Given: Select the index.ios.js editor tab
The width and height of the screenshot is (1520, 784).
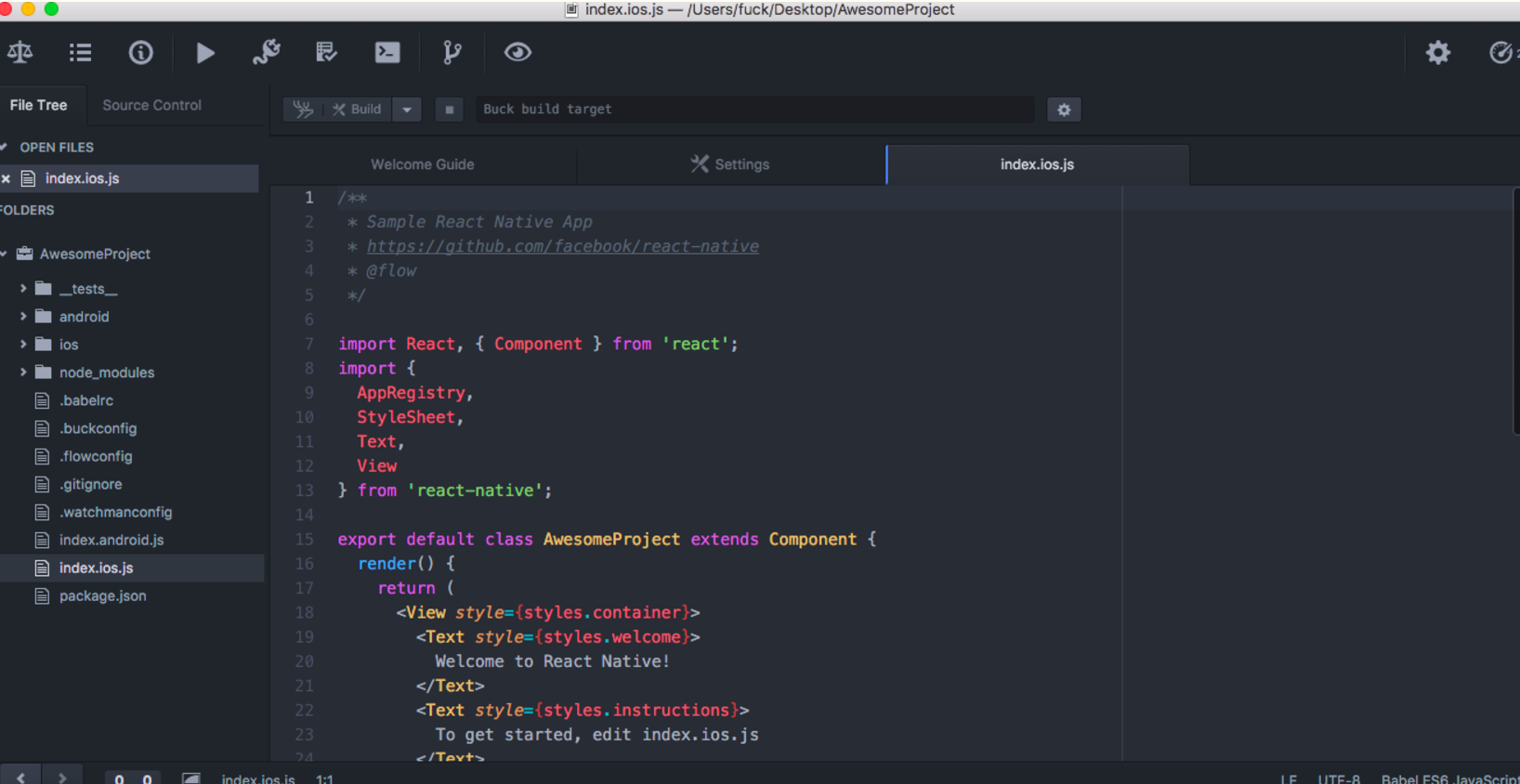Looking at the screenshot, I should pyautogui.click(x=1037, y=164).
